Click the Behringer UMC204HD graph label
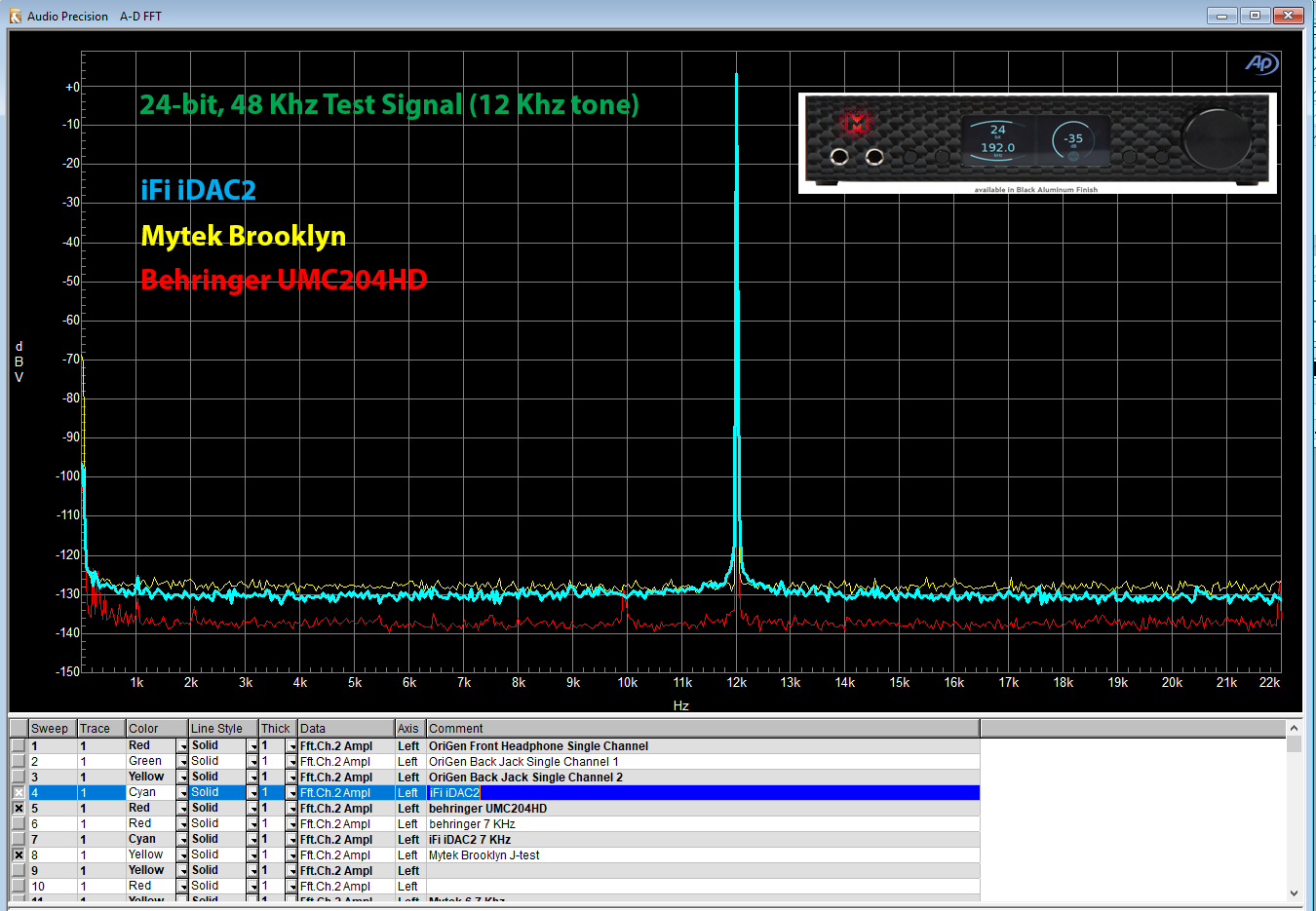1316x911 pixels. (284, 280)
